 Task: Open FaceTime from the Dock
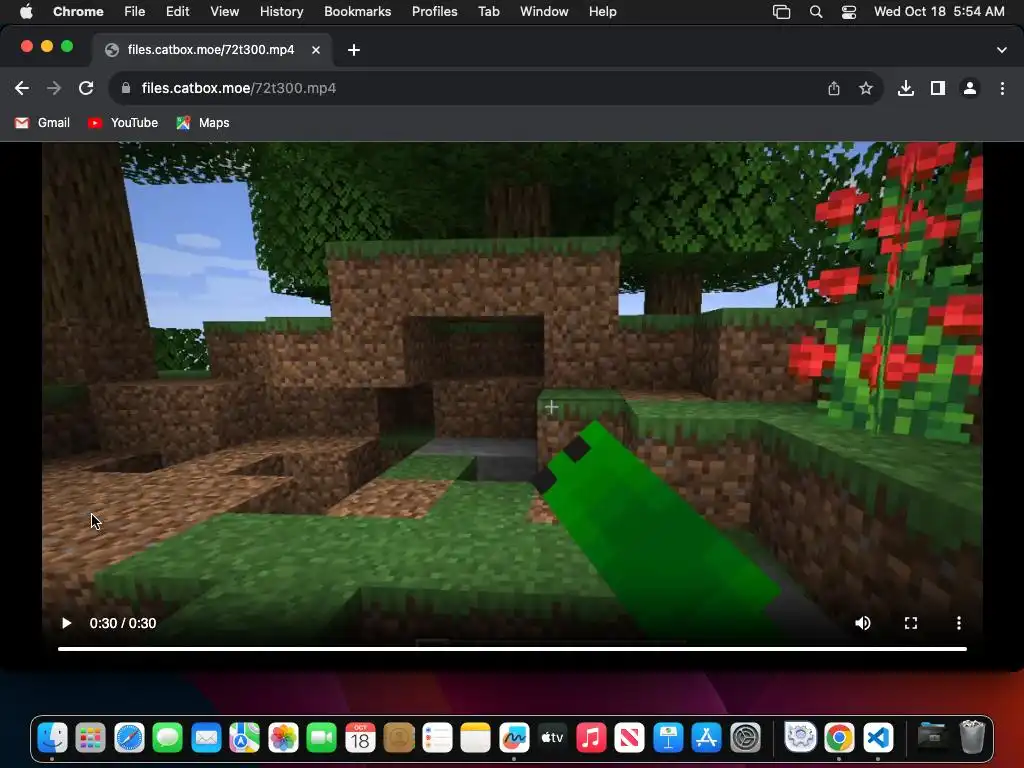(322, 738)
